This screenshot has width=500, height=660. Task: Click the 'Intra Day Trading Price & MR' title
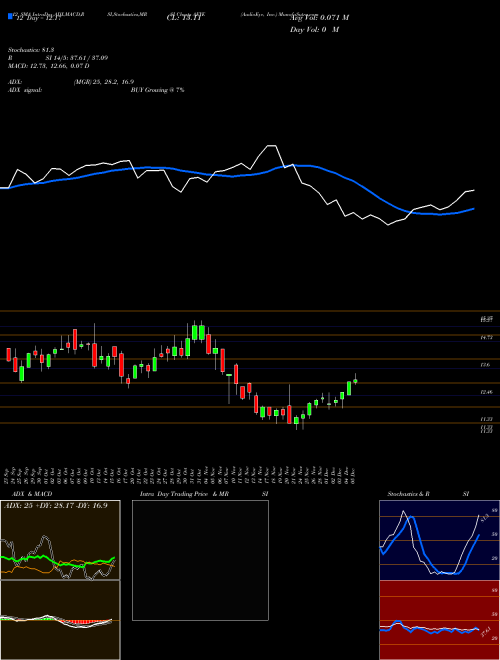pos(185,494)
